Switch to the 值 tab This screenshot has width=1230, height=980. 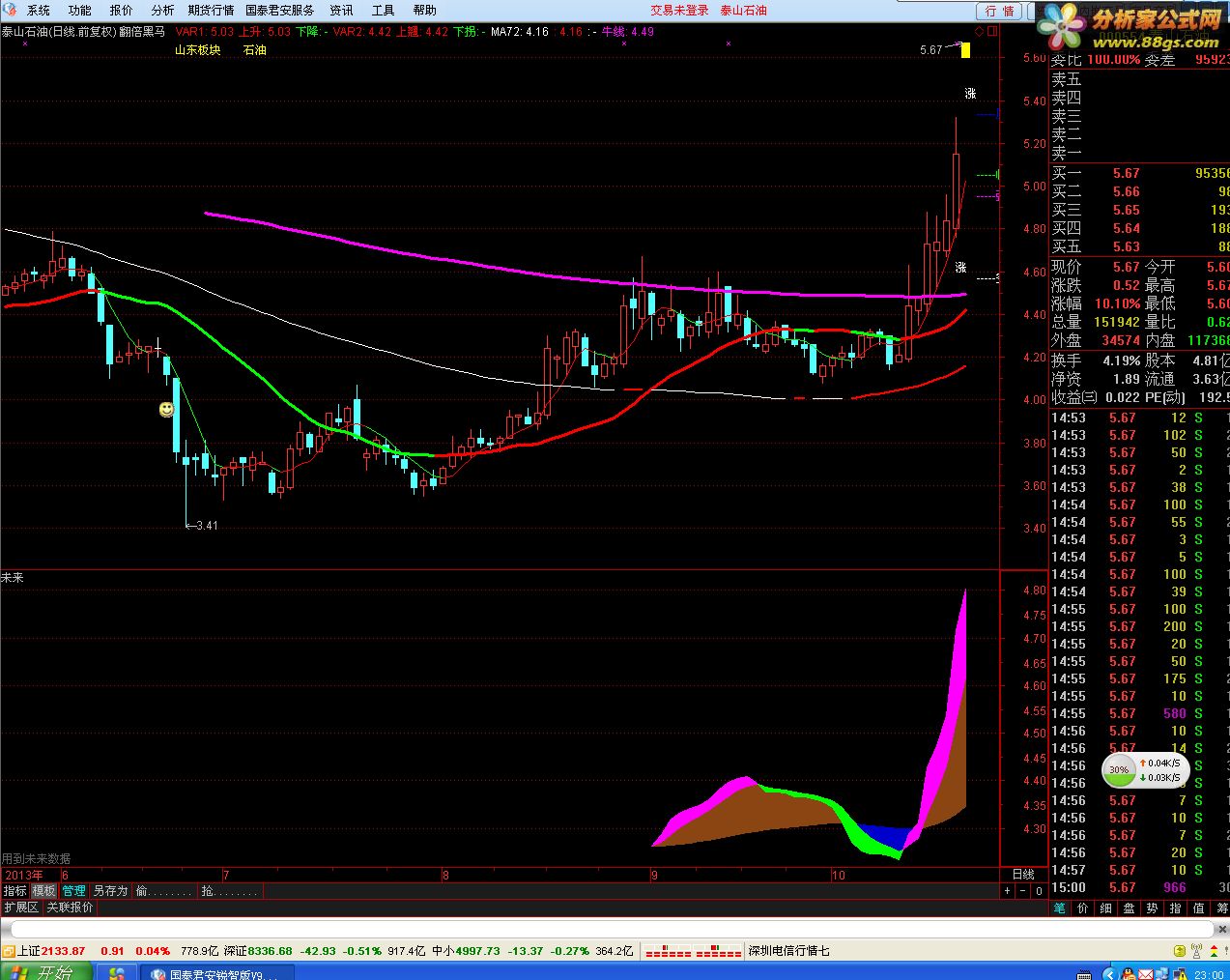(1198, 908)
